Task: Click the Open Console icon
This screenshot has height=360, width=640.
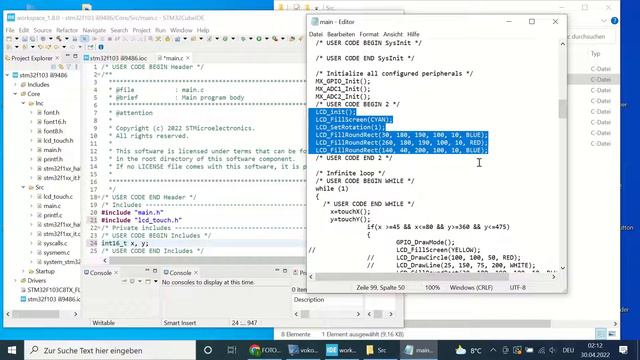Action: [x=148, y=282]
